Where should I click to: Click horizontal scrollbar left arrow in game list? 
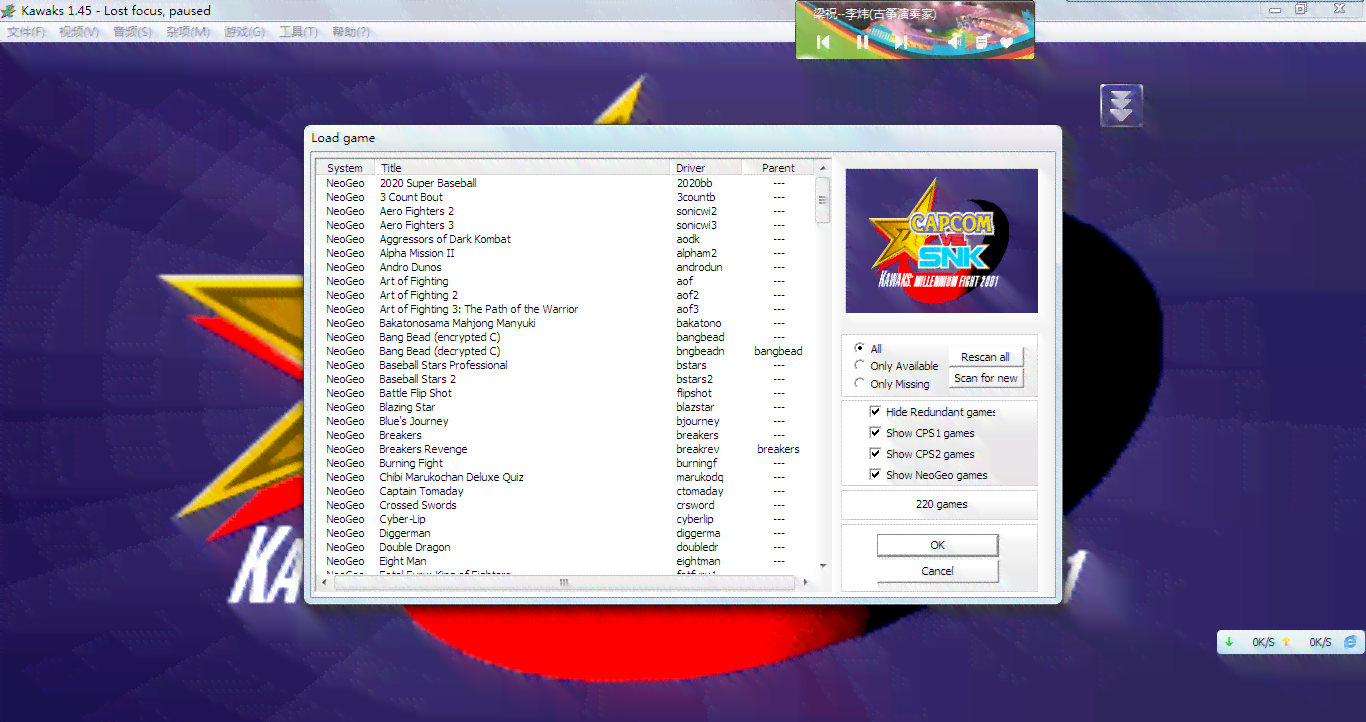point(324,582)
